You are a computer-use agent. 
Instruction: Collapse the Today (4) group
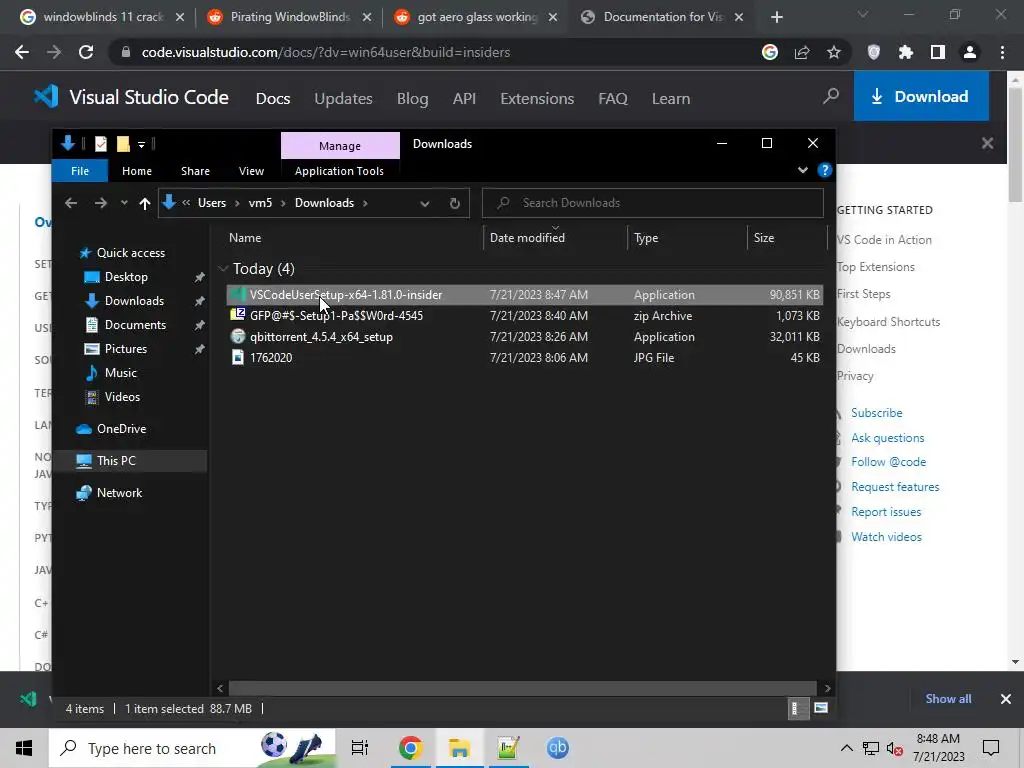click(x=223, y=268)
